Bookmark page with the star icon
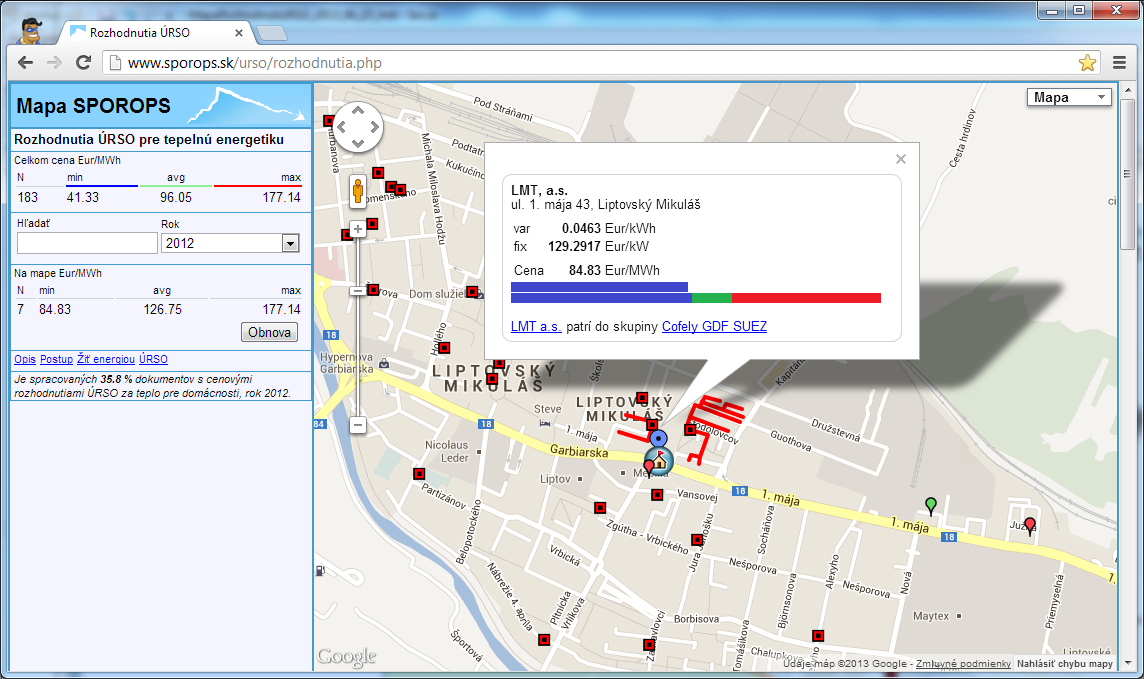This screenshot has width=1144, height=679. coord(1087,63)
